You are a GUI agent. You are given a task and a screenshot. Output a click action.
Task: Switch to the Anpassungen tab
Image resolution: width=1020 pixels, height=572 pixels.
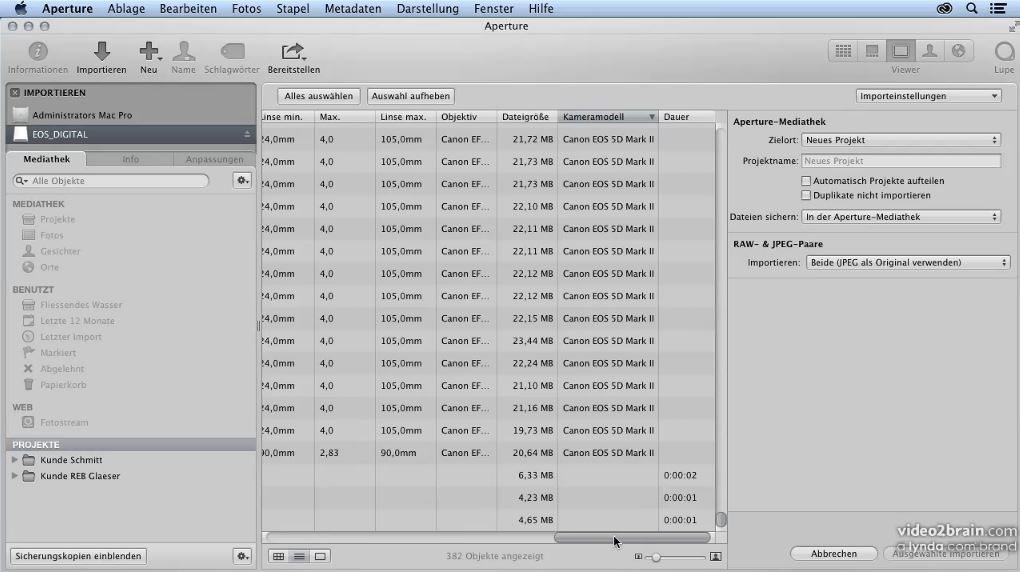coord(215,159)
